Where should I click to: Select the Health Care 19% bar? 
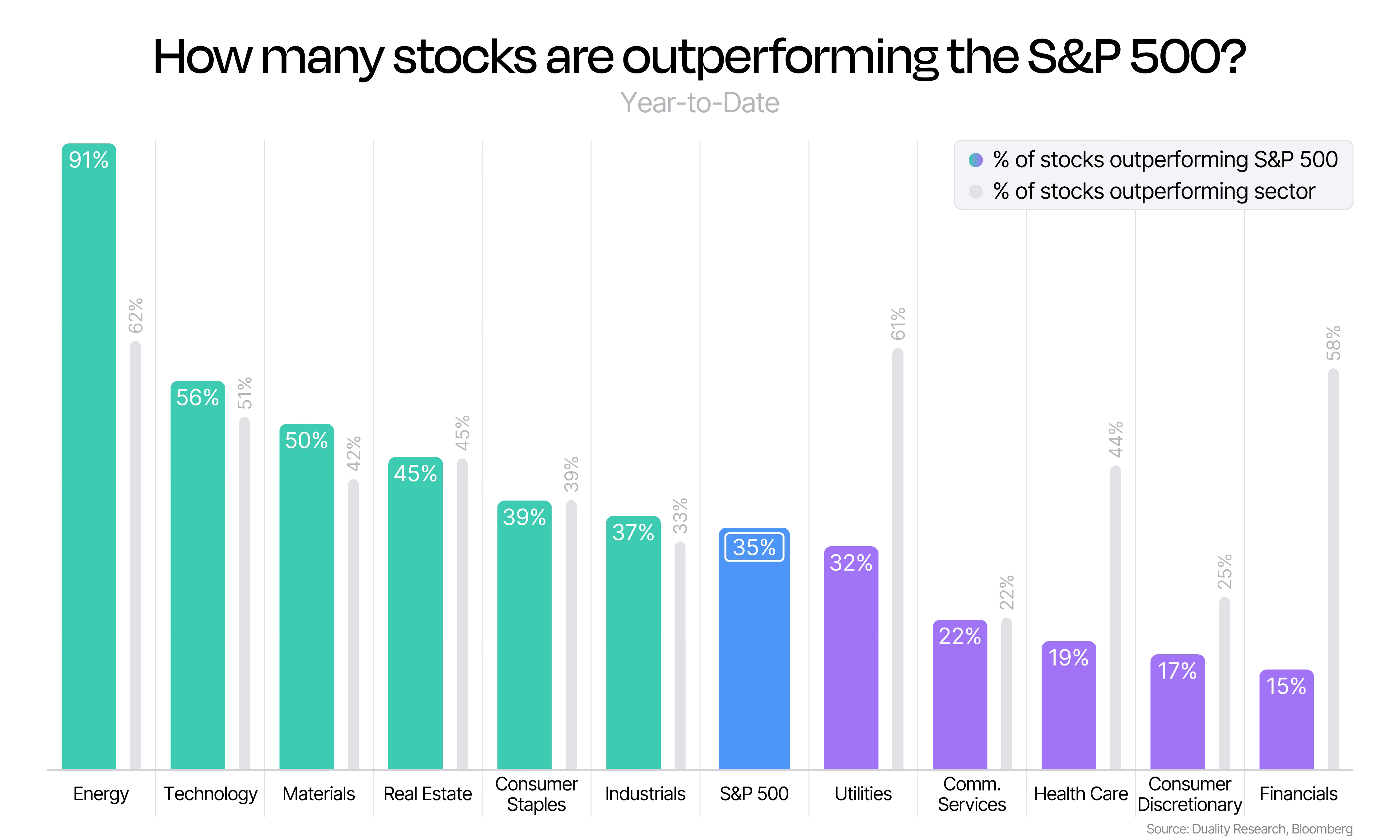pyautogui.click(x=1068, y=705)
